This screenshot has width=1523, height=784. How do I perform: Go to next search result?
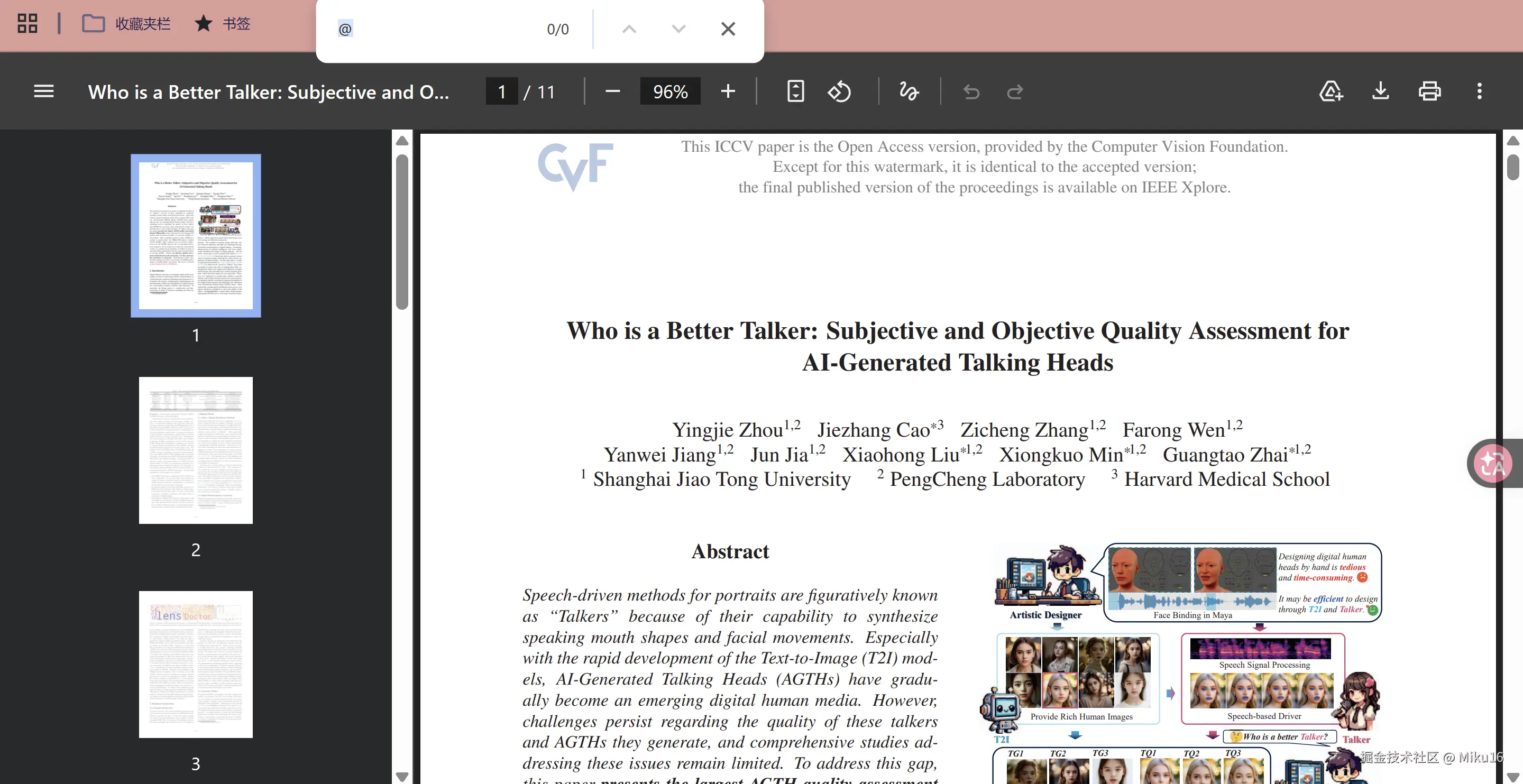(x=678, y=29)
